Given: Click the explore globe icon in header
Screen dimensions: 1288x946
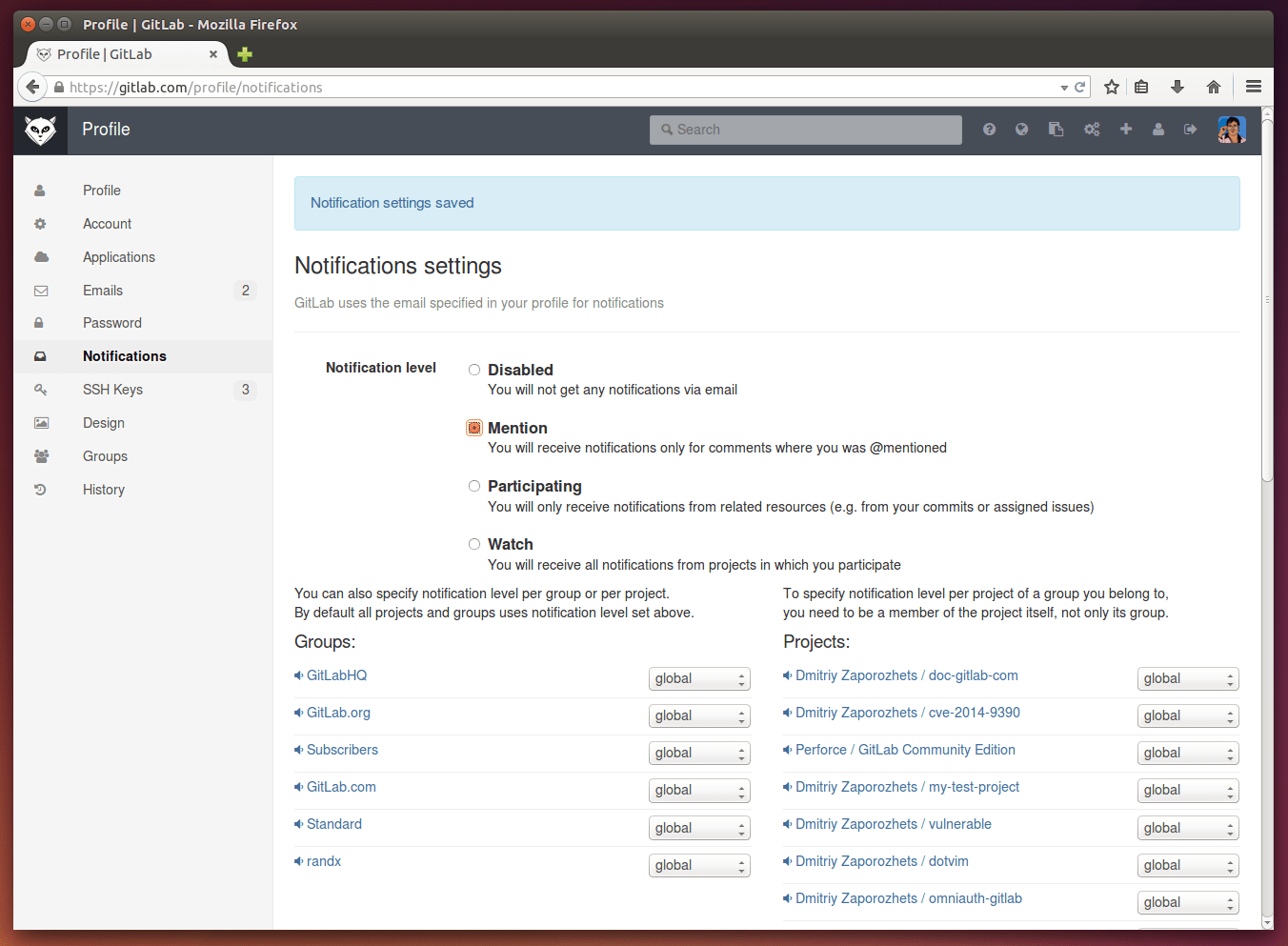Looking at the screenshot, I should coord(1021,129).
